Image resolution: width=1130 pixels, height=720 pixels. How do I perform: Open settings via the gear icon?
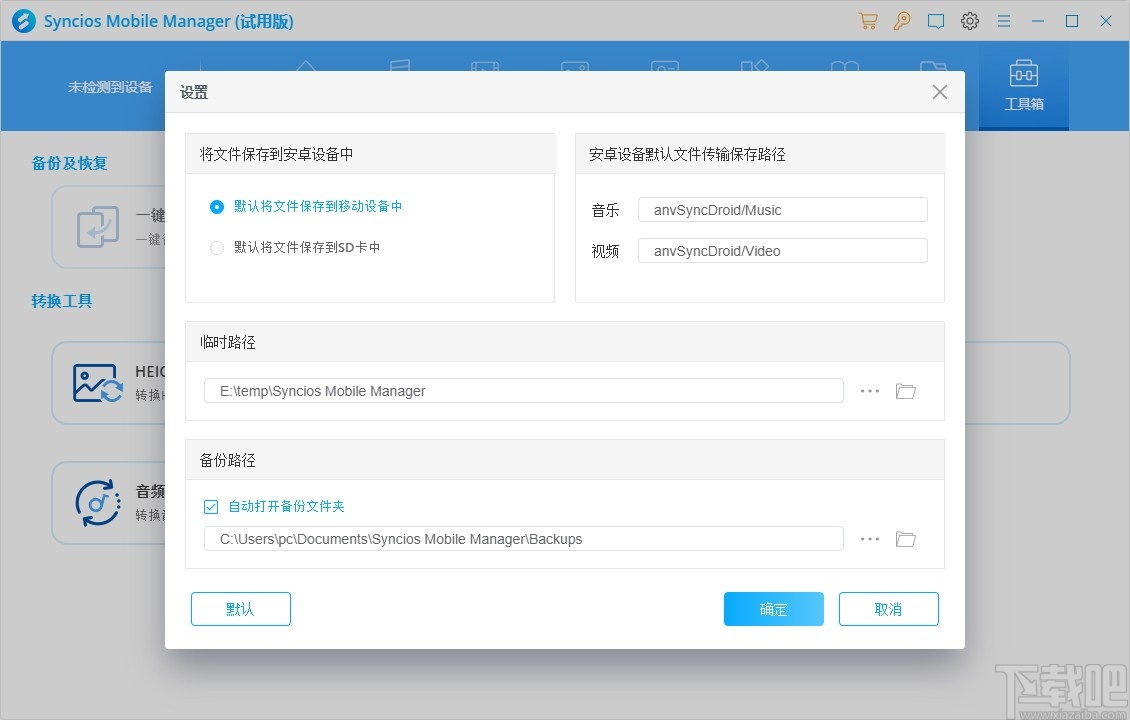(x=969, y=20)
